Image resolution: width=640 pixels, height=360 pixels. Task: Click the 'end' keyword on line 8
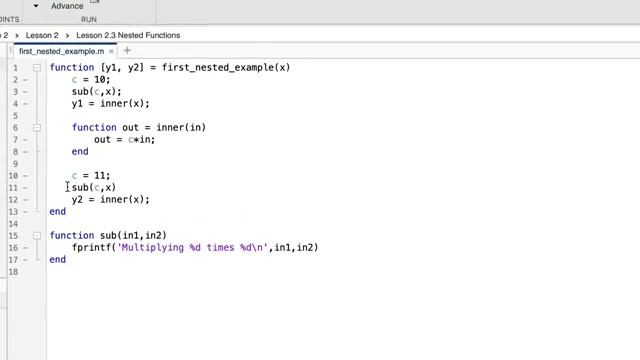click(80, 151)
